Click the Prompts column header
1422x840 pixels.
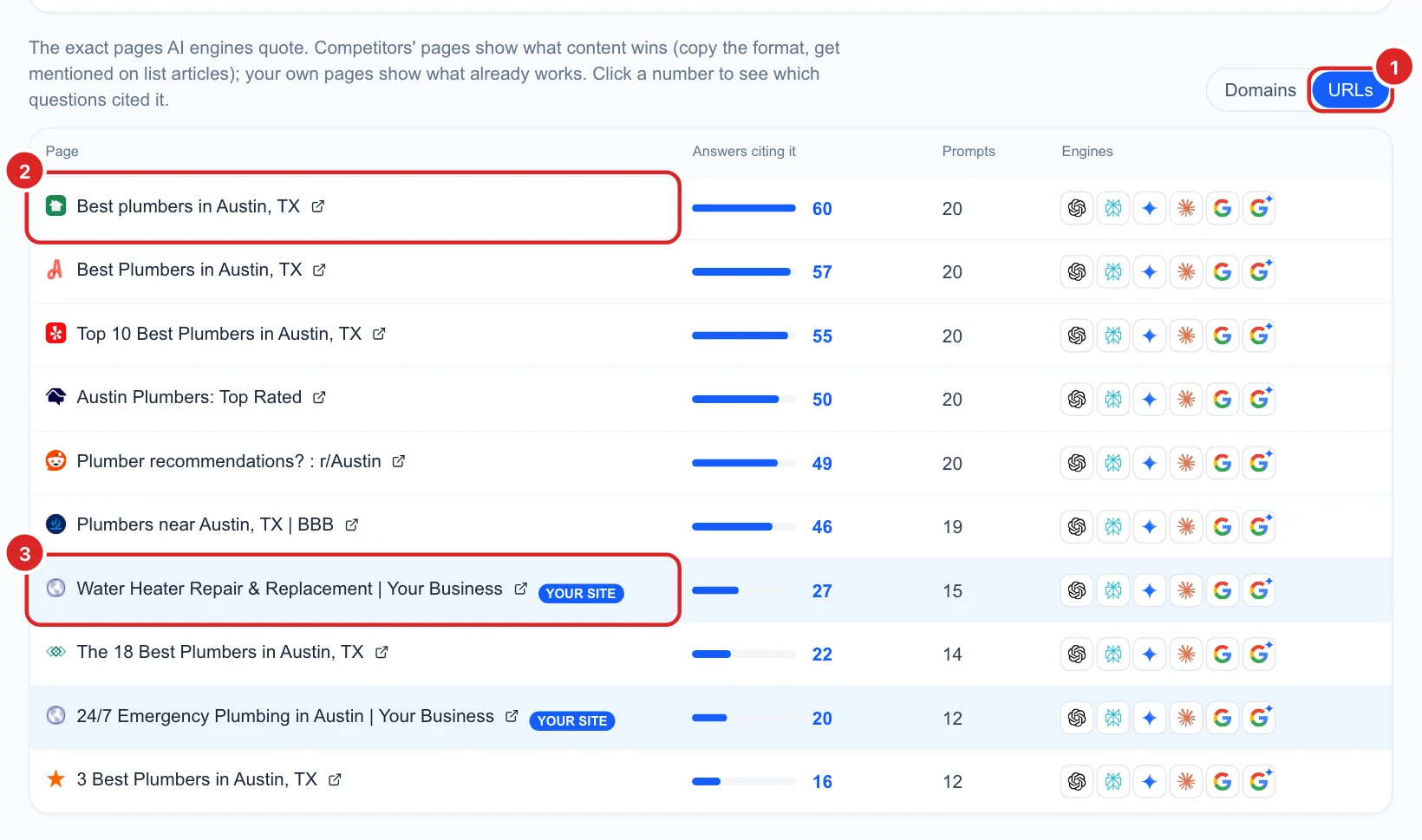[969, 151]
